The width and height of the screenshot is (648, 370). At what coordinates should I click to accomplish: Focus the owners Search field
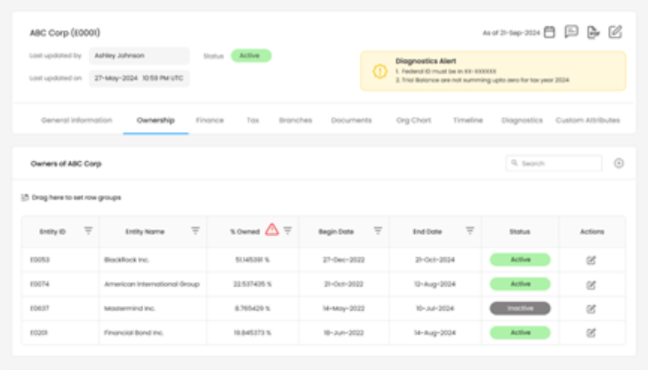click(554, 163)
